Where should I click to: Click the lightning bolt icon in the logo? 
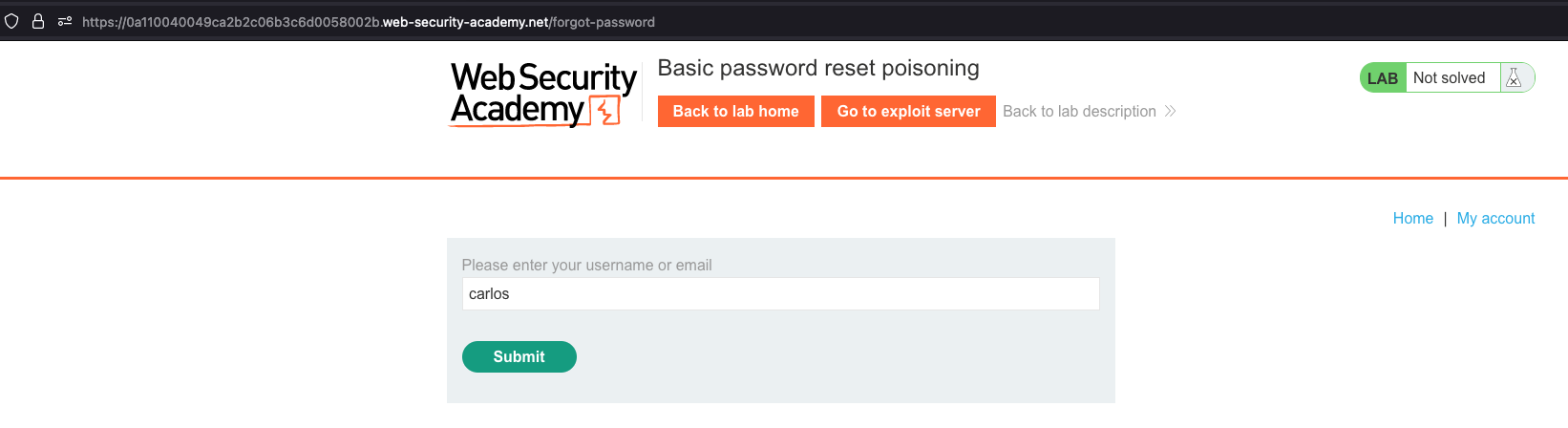pos(605,112)
